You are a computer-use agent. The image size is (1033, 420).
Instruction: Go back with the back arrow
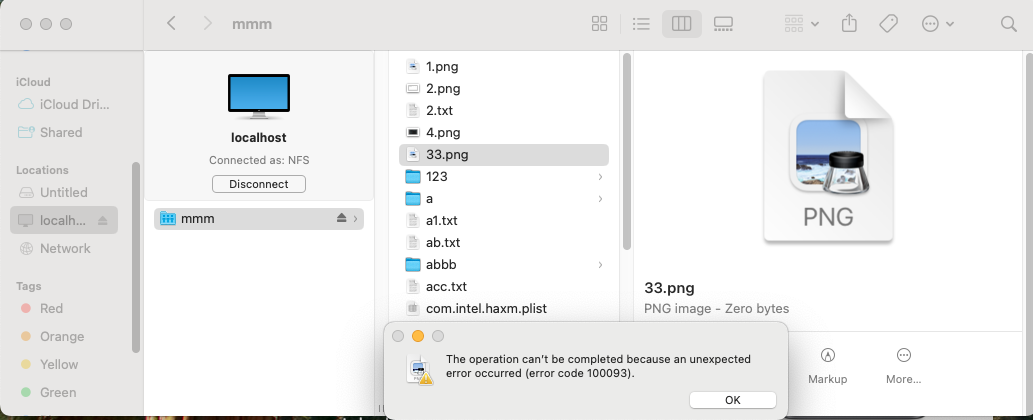(x=172, y=23)
